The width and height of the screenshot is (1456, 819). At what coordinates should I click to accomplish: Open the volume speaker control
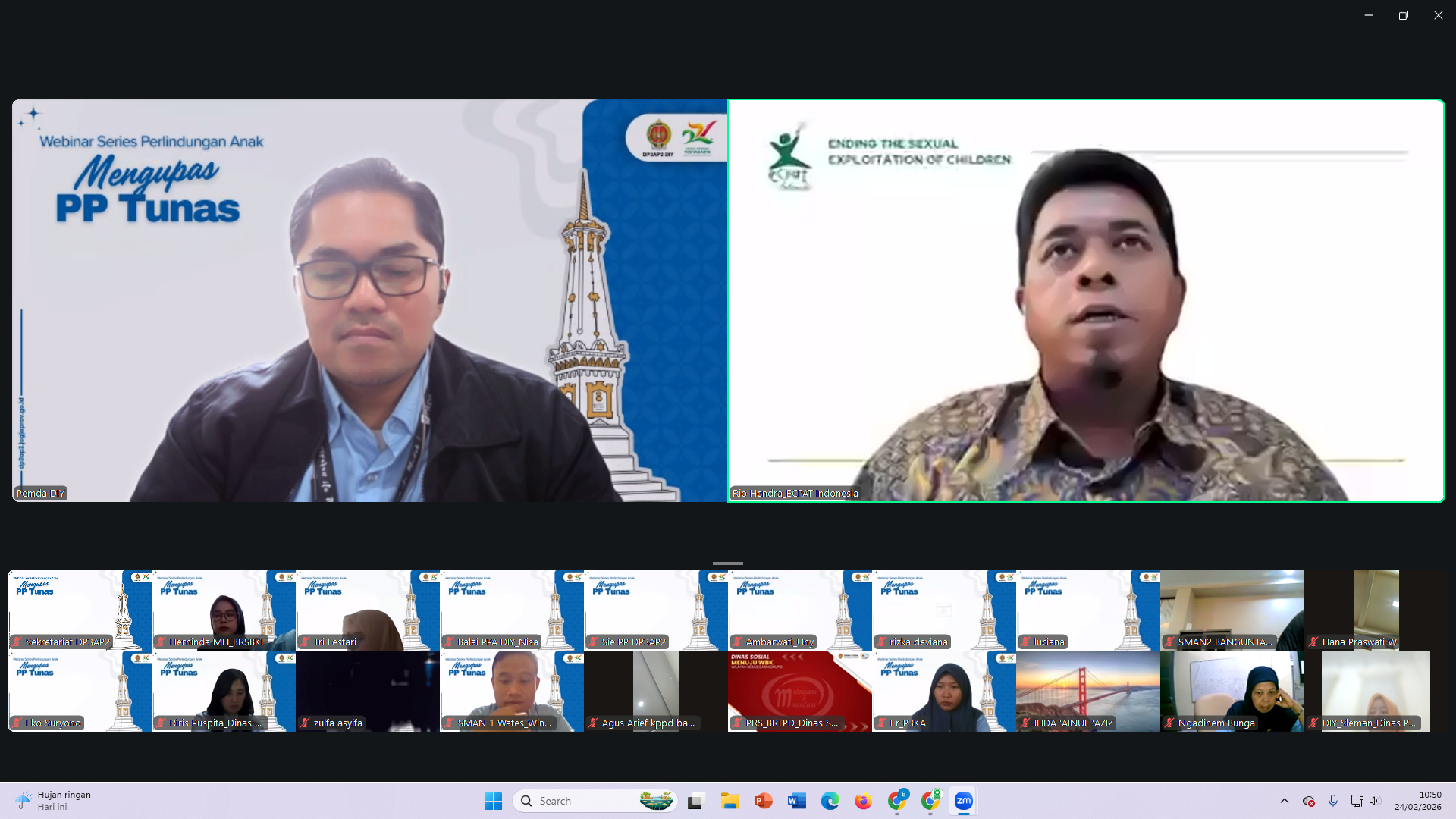(x=1374, y=801)
